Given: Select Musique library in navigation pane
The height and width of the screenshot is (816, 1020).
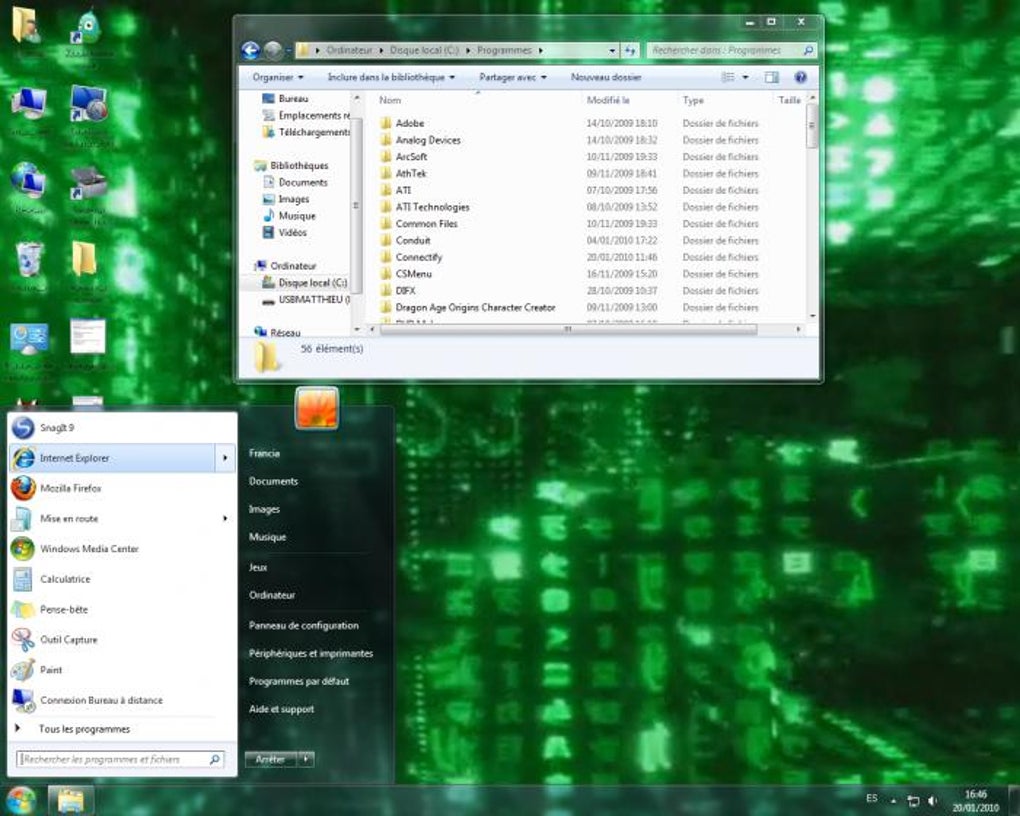Looking at the screenshot, I should pyautogui.click(x=289, y=216).
